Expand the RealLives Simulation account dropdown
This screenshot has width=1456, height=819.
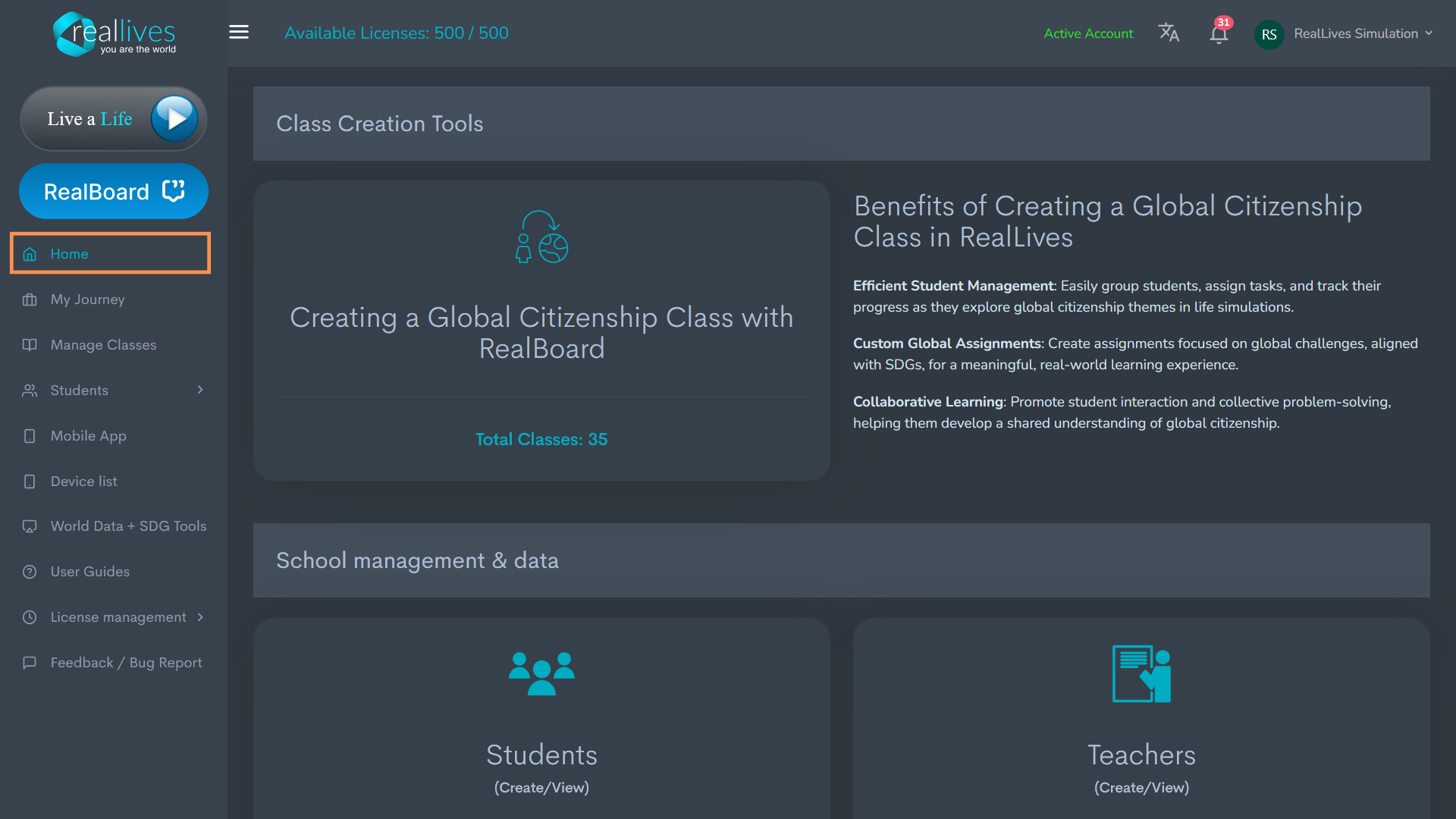1363,33
